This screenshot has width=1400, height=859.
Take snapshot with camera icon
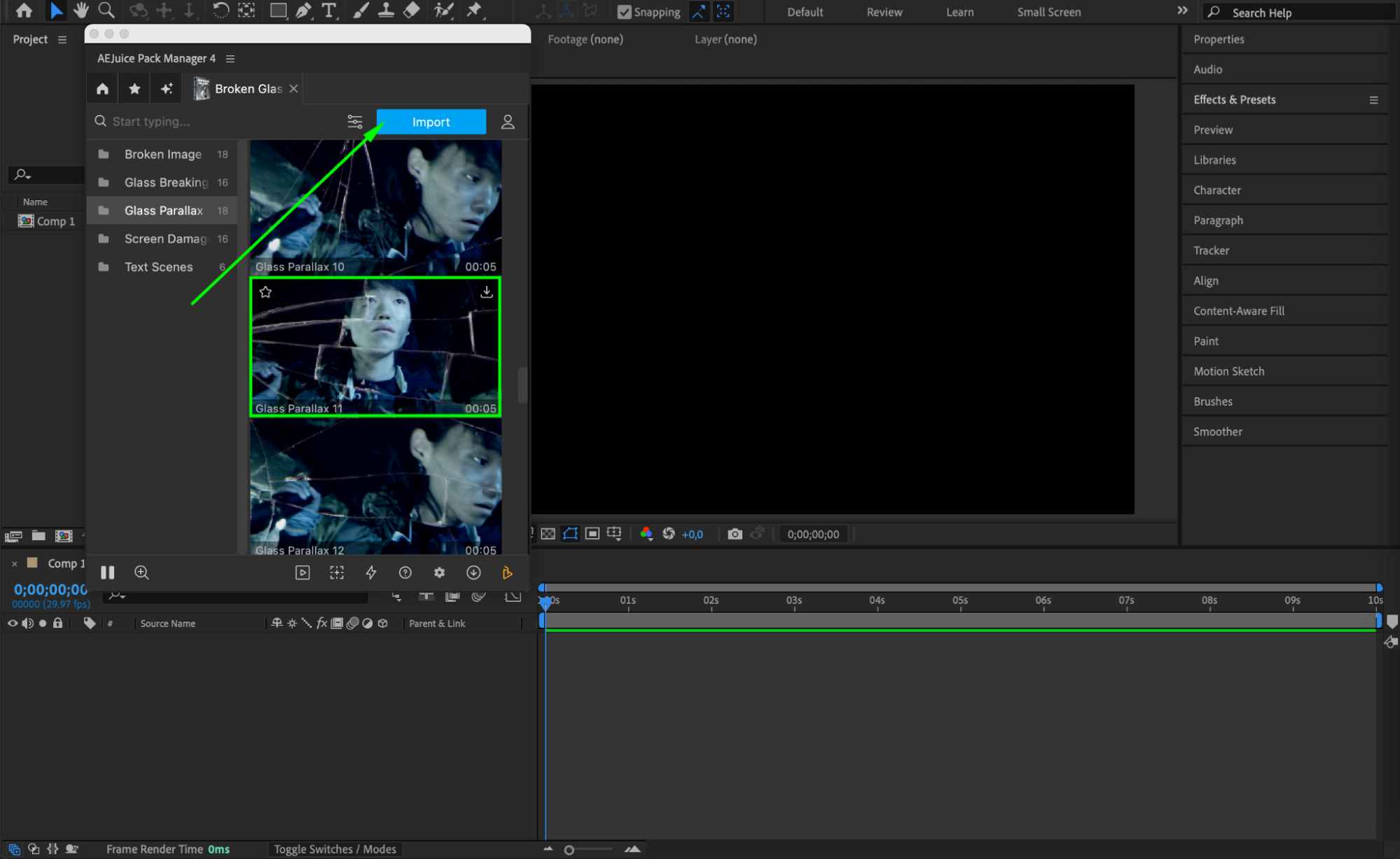click(734, 534)
